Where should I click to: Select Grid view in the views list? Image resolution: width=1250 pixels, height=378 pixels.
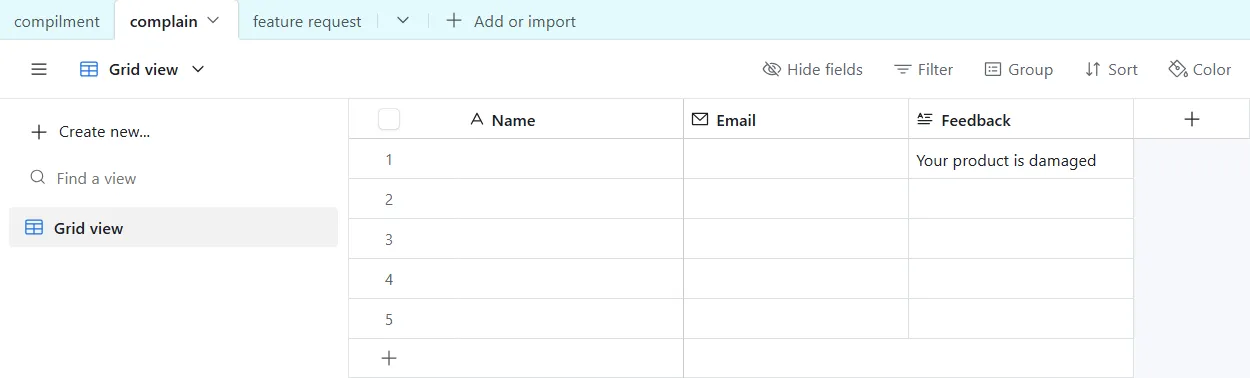(173, 227)
